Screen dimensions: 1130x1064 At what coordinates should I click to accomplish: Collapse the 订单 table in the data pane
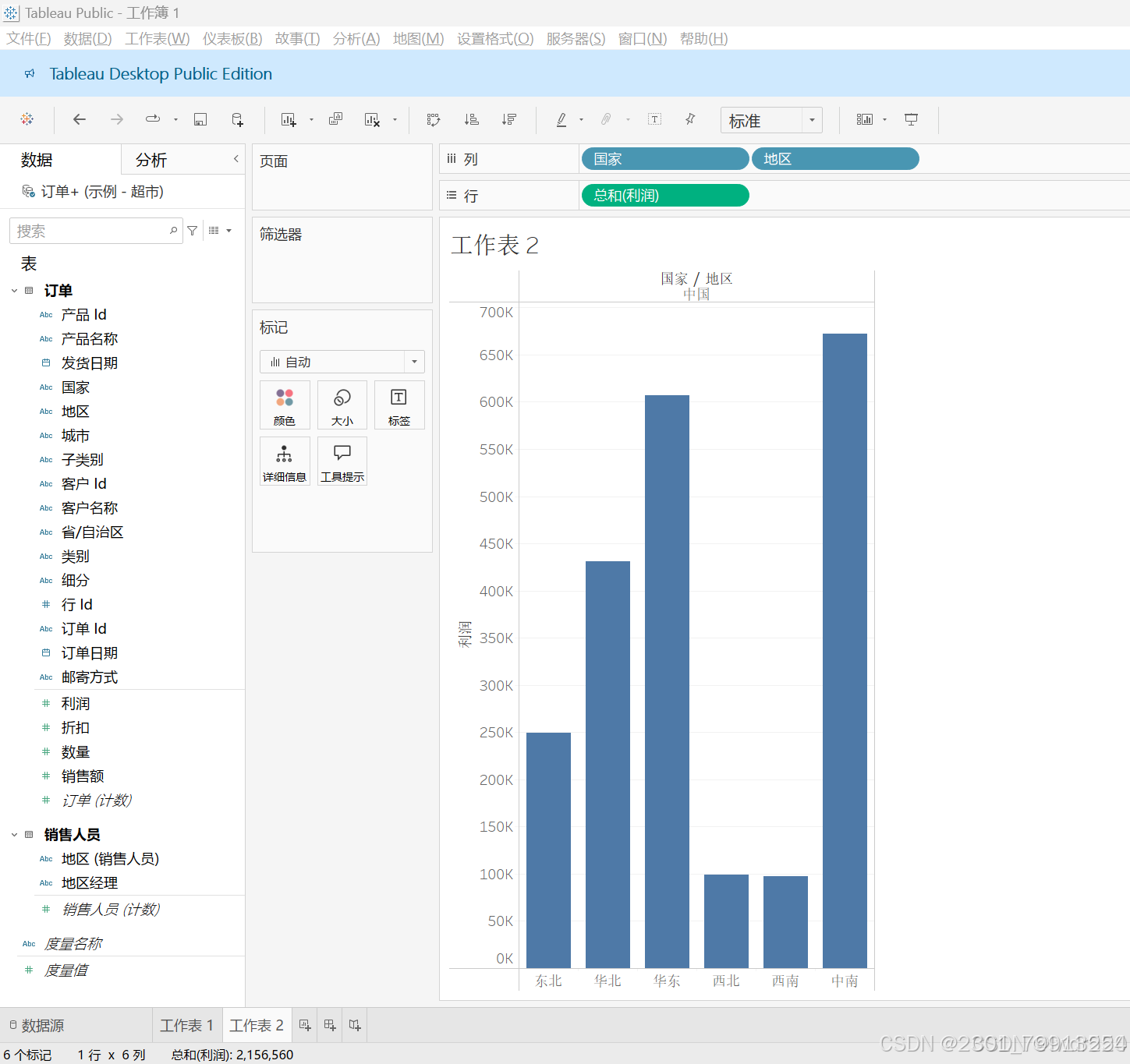coord(14,290)
